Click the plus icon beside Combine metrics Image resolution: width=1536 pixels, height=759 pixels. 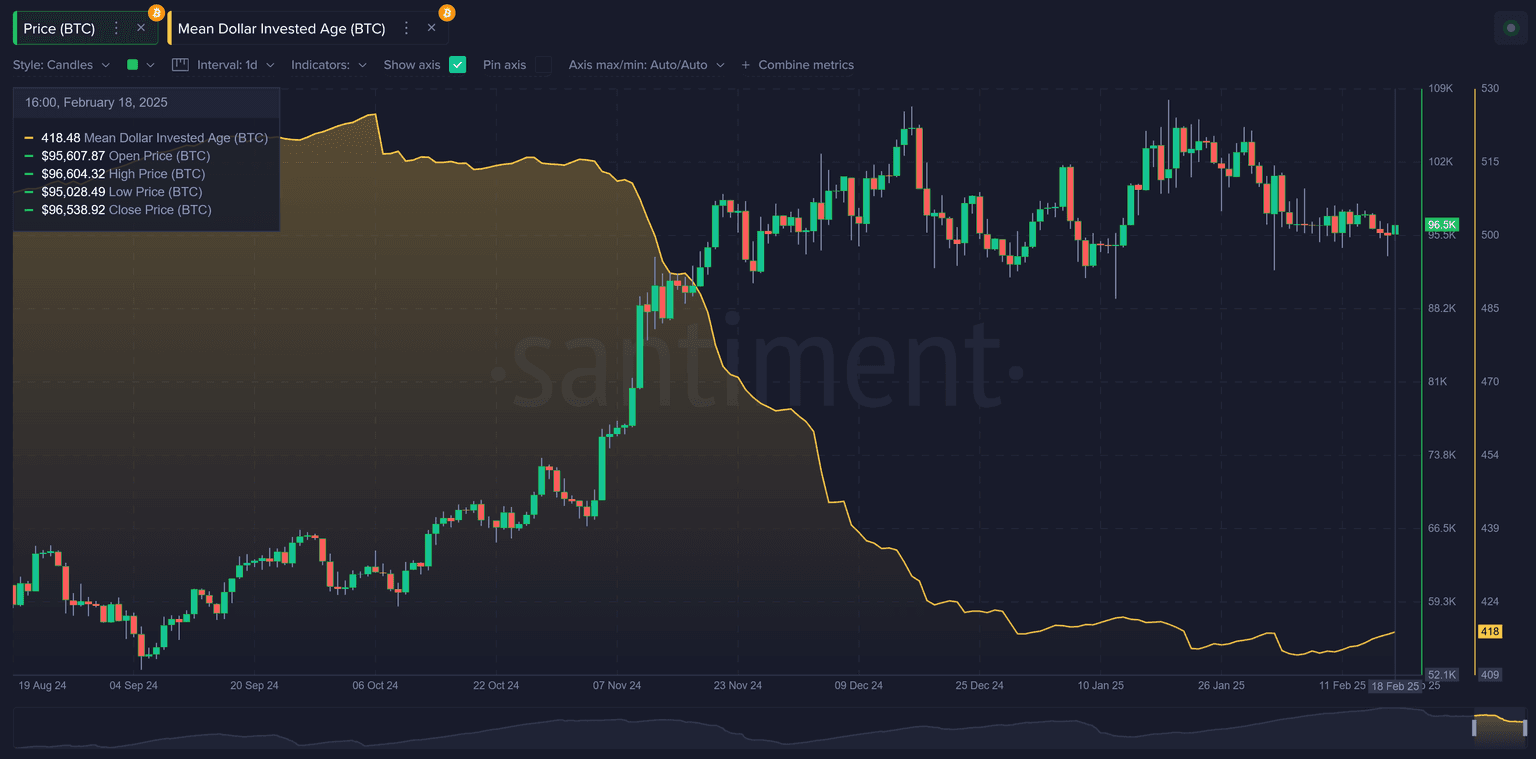(x=745, y=65)
